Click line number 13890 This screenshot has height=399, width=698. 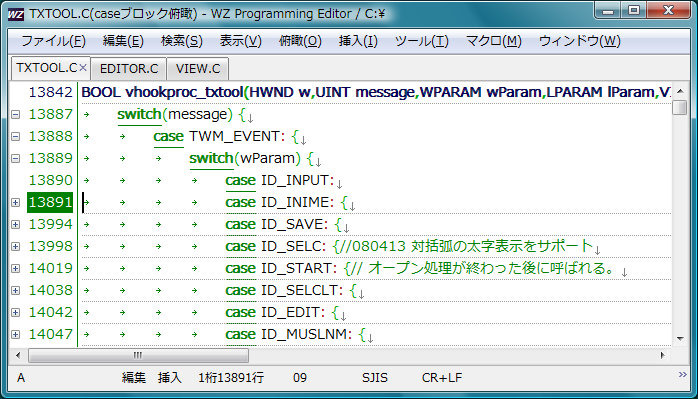pyautogui.click(x=50, y=180)
